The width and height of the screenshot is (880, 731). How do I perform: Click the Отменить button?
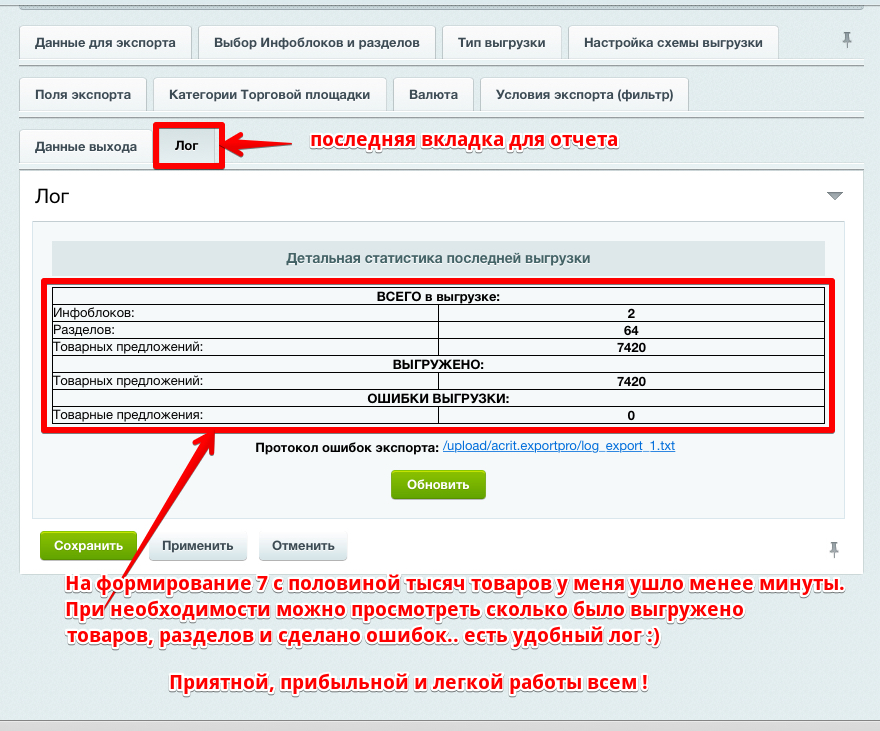[302, 545]
